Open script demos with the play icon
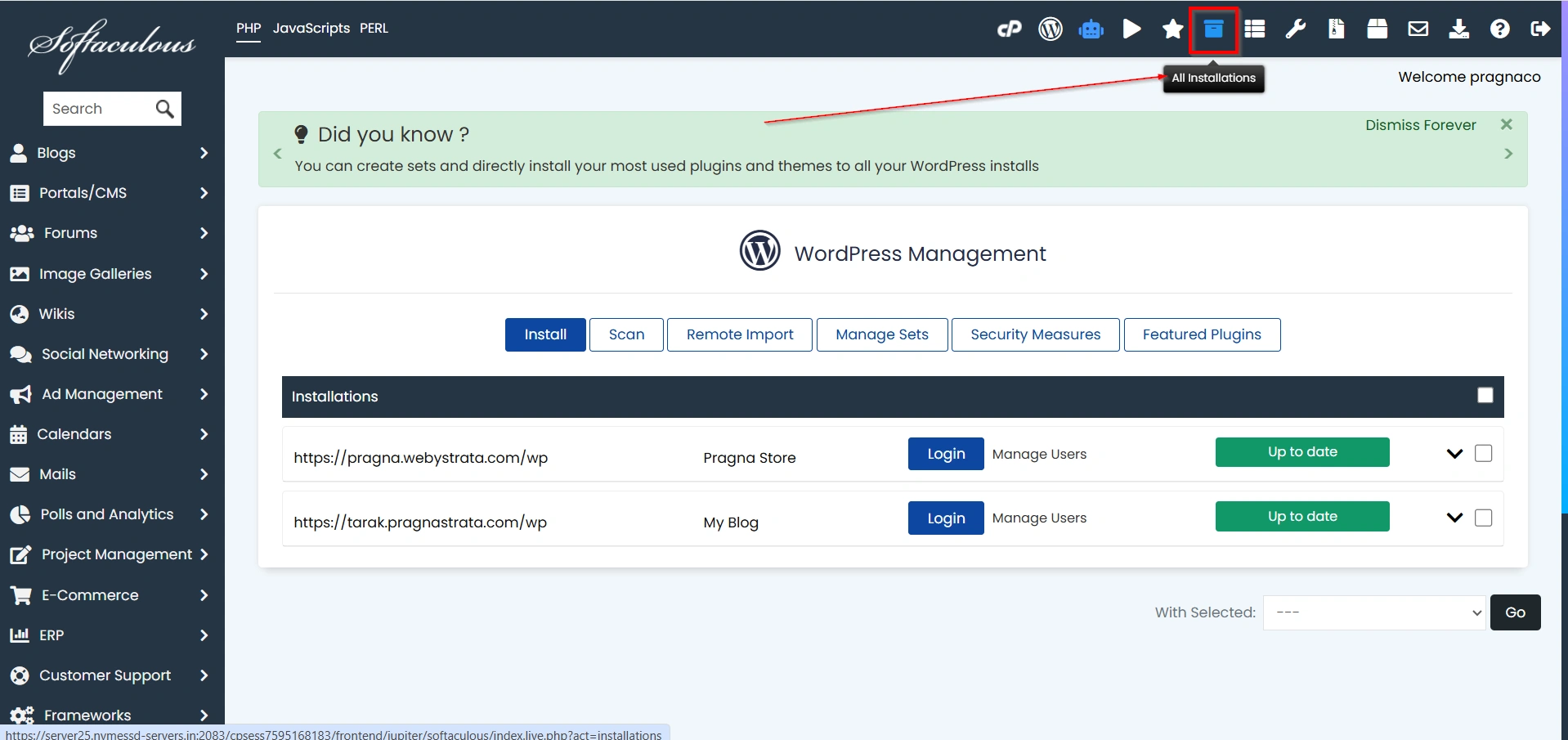1568x740 pixels. [1132, 29]
